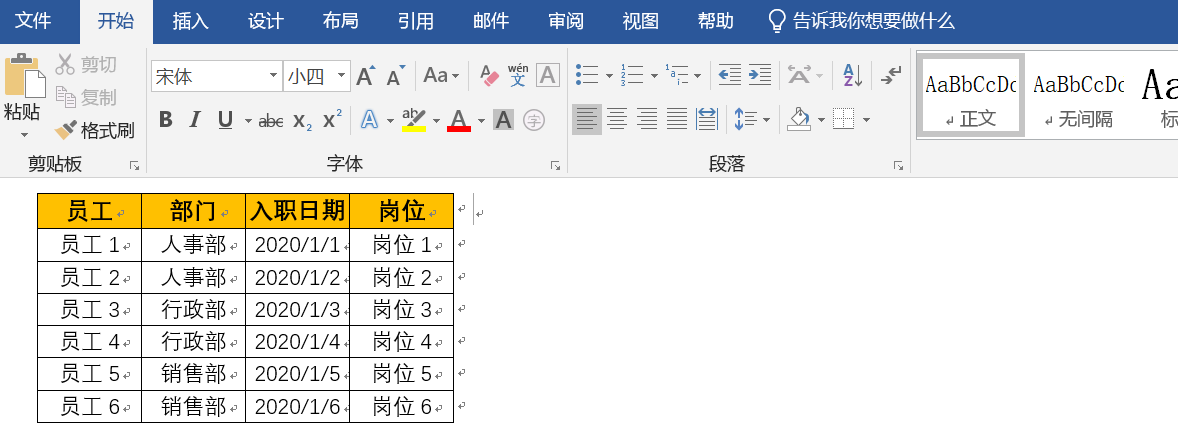Image resolution: width=1178 pixels, height=436 pixels.
Task: Apply red font color
Action: 459,120
